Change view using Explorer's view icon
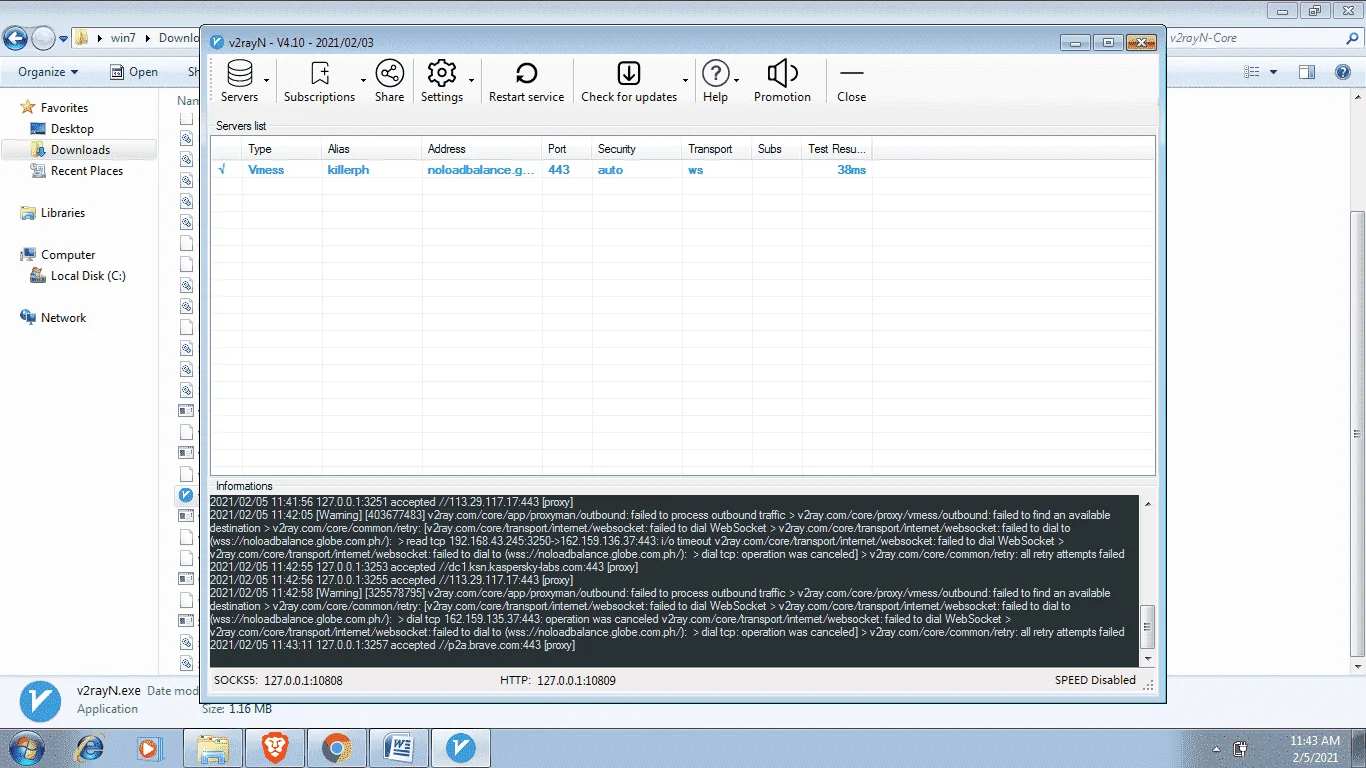This screenshot has width=1366, height=768. pyautogui.click(x=1252, y=72)
